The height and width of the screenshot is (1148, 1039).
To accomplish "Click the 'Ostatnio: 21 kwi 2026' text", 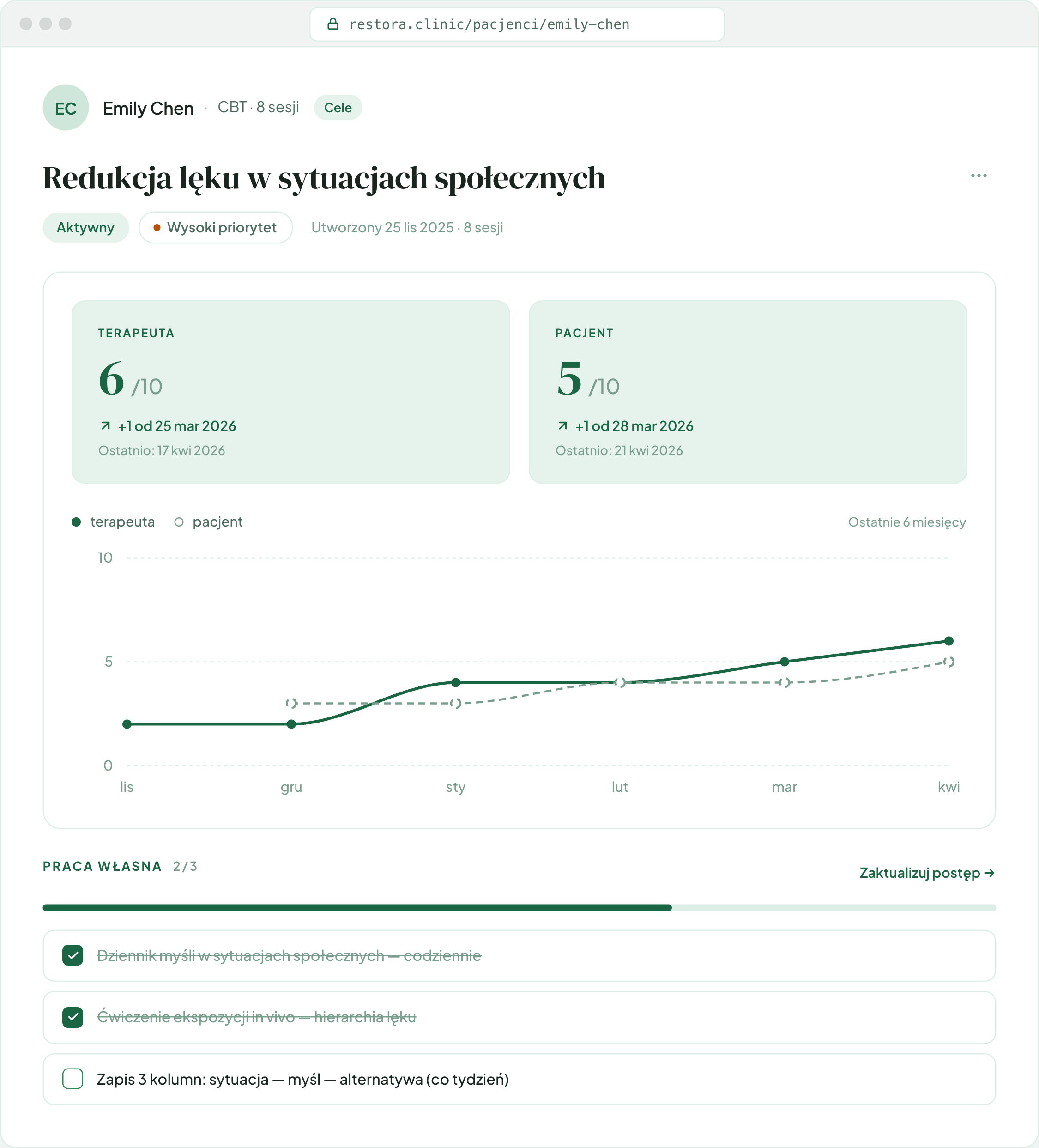I will pyautogui.click(x=619, y=450).
